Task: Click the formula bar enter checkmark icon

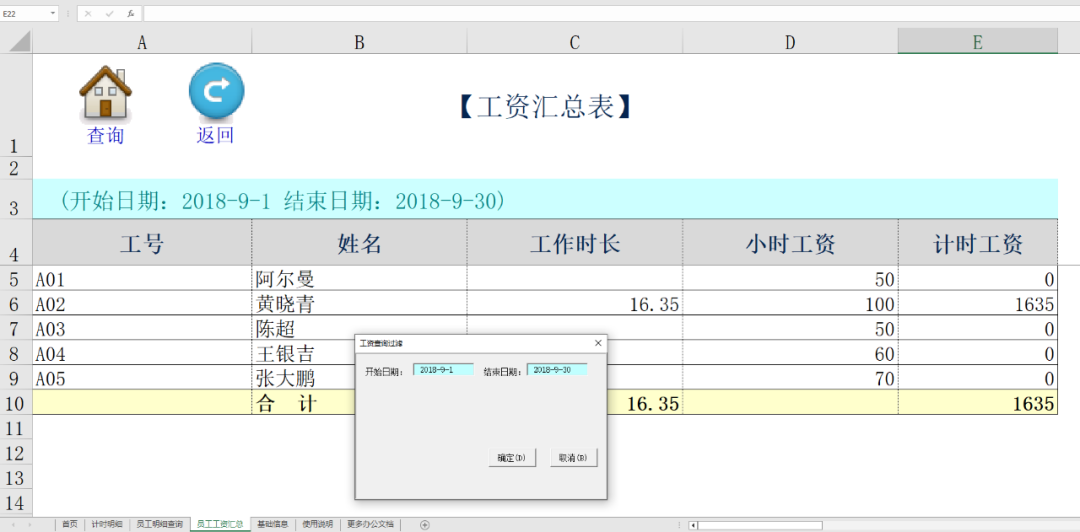Action: click(109, 14)
